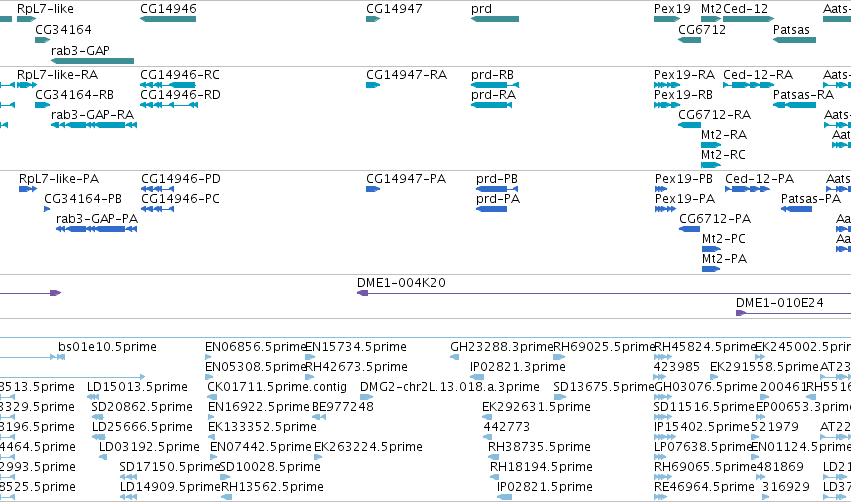Select the Patsas gene bar
This screenshot has height=502, width=851.
point(794,40)
